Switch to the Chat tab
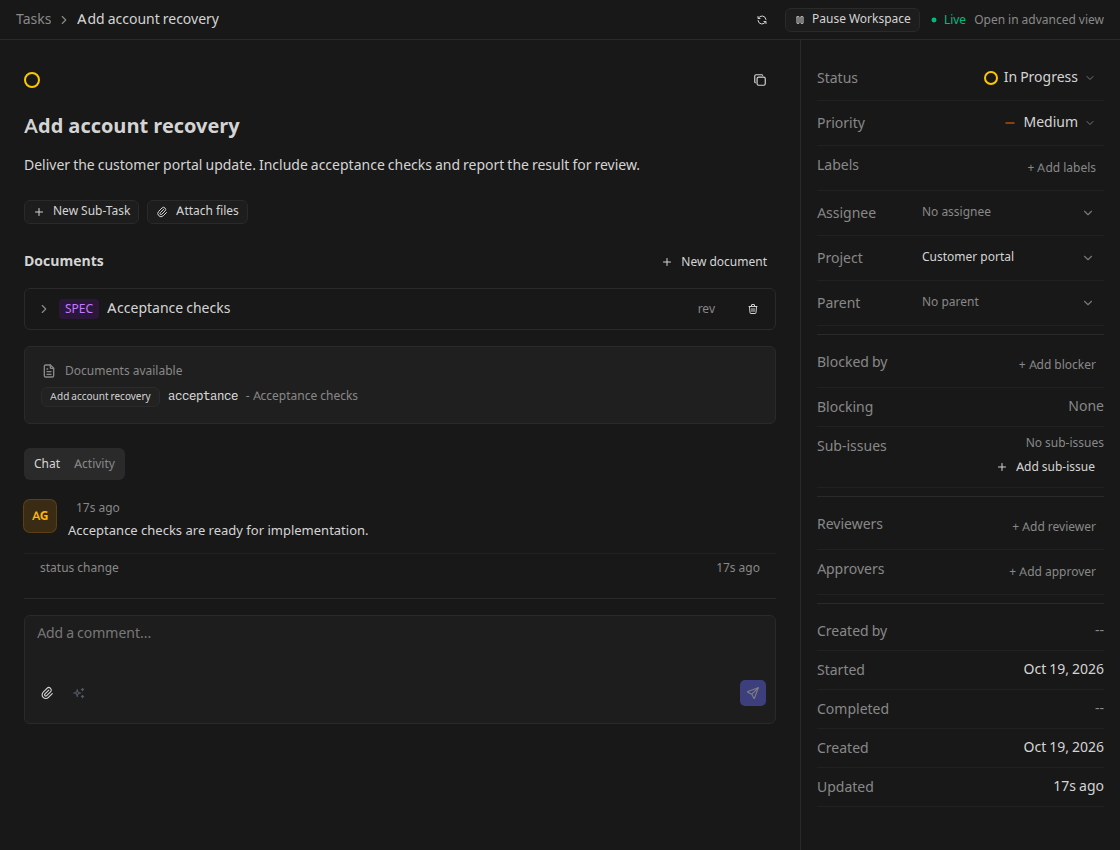 [47, 464]
